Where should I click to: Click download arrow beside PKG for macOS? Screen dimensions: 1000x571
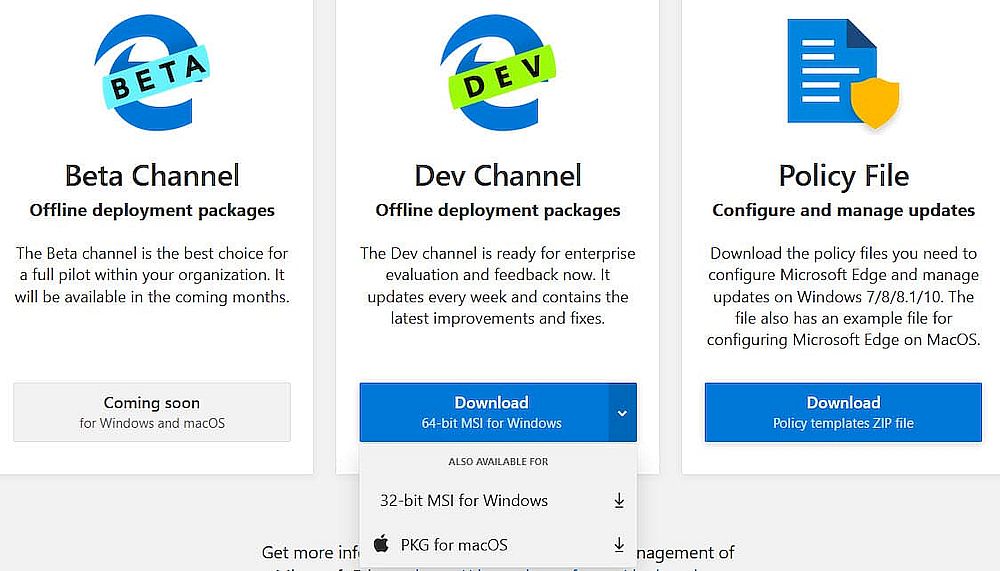click(x=619, y=545)
